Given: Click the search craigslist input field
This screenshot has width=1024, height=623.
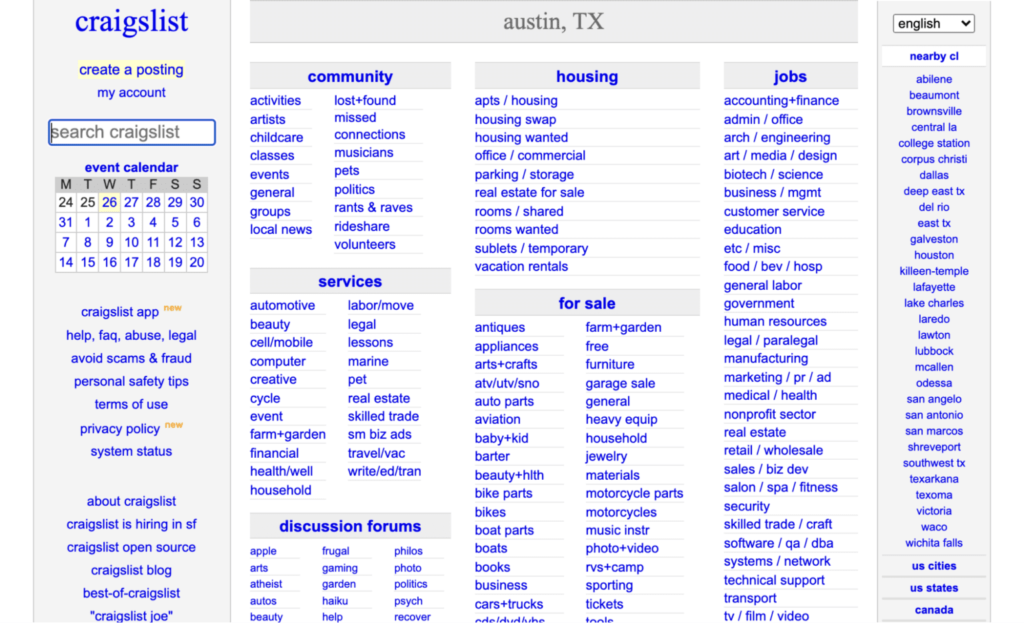Looking at the screenshot, I should coord(132,132).
